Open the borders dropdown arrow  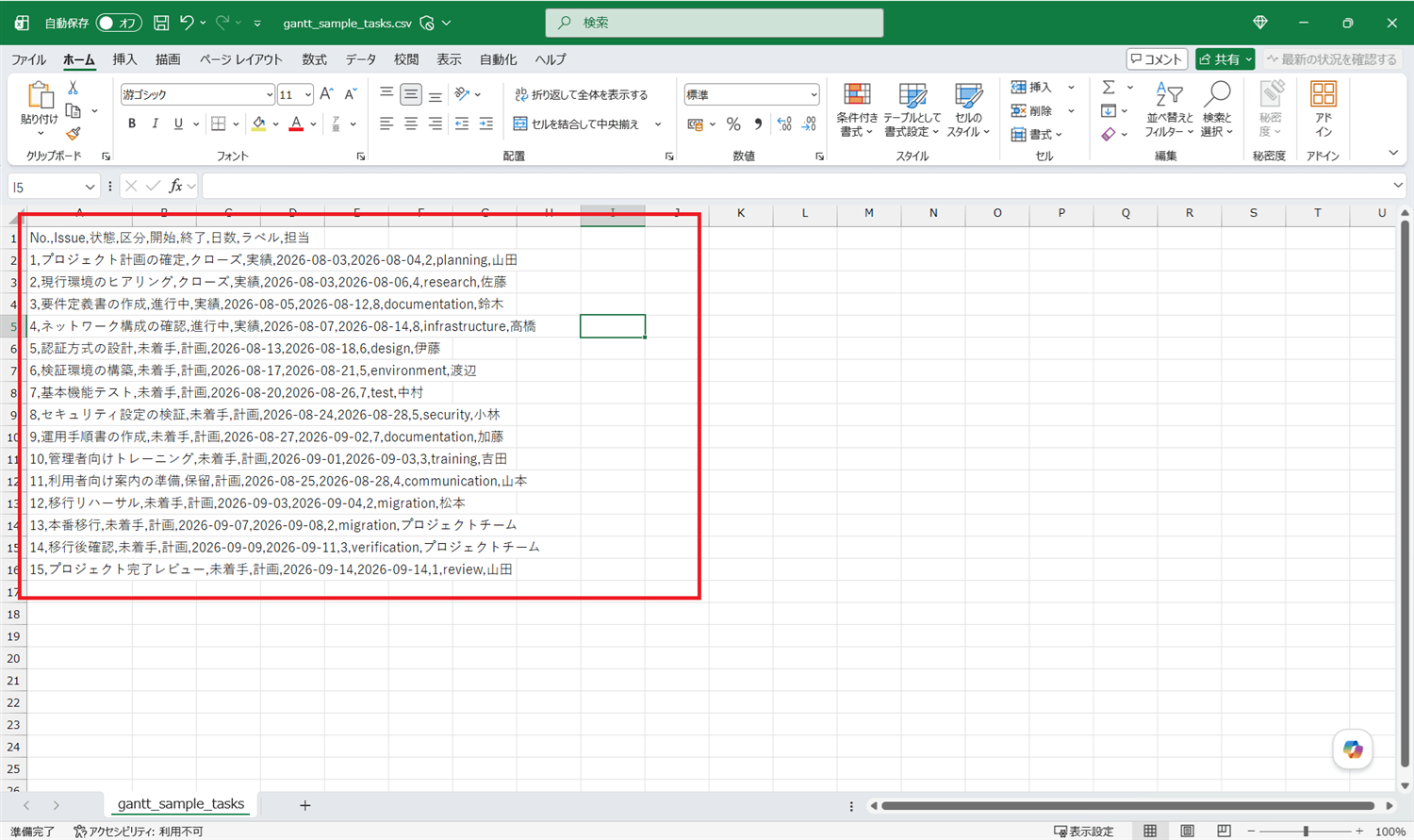[236, 124]
